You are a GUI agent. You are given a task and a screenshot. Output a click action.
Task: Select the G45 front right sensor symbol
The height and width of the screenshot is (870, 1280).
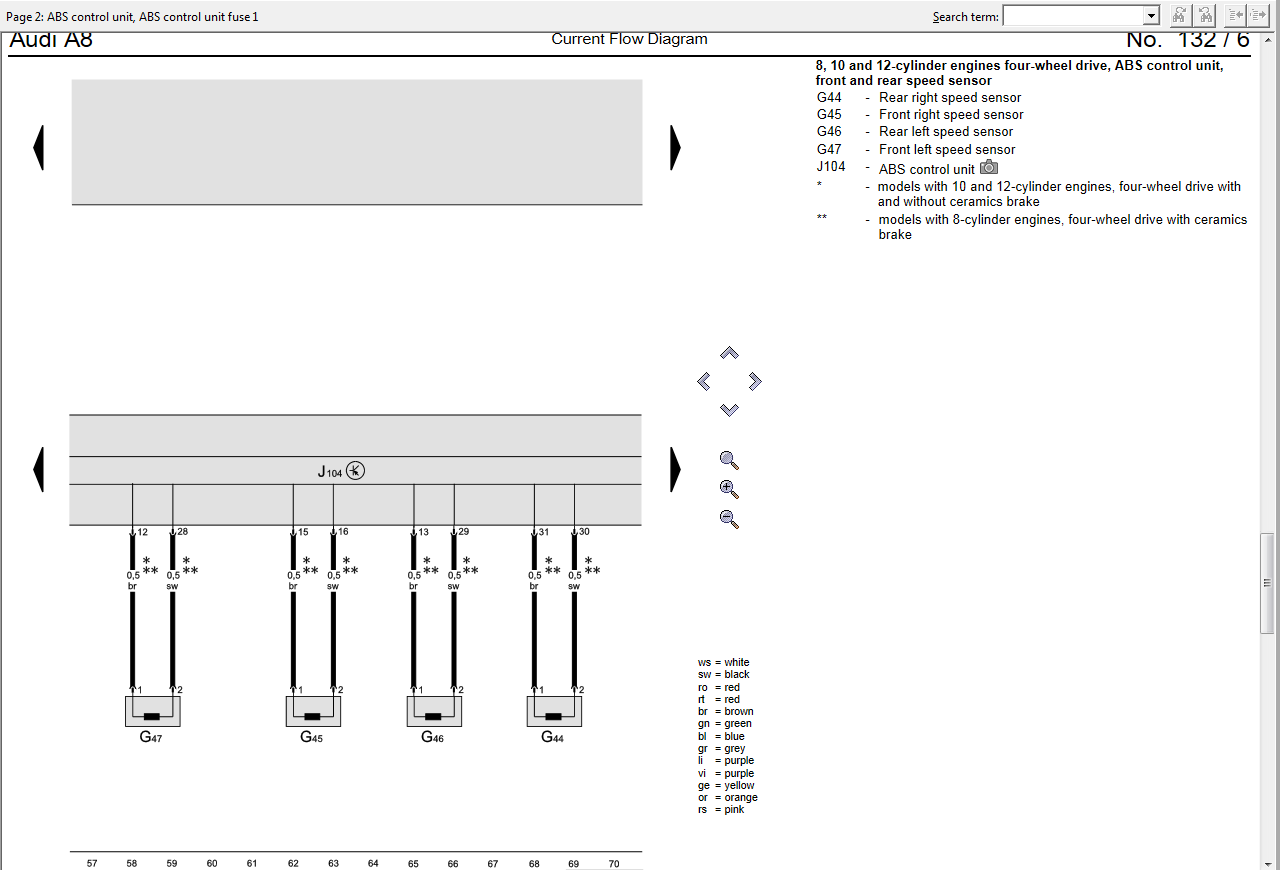313,712
